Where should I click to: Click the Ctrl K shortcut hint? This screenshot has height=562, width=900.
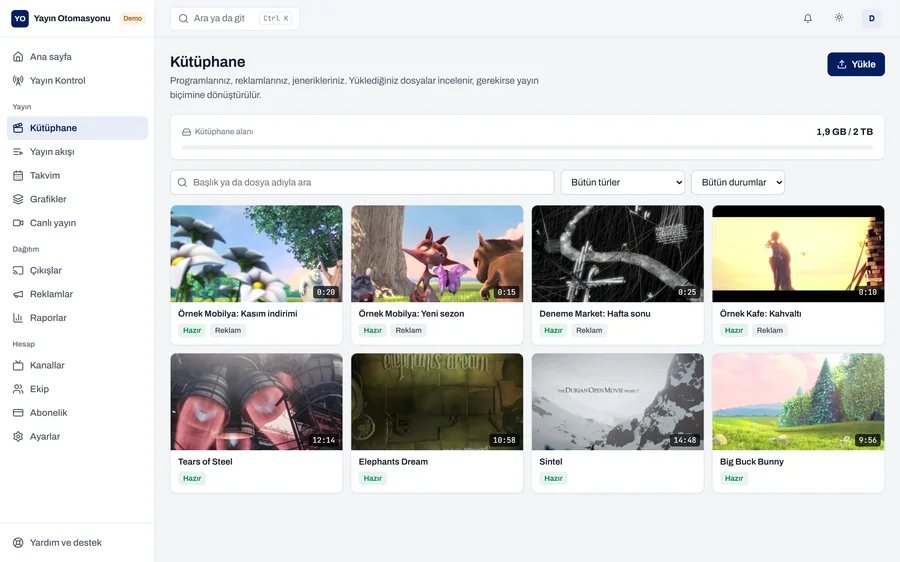[276, 18]
